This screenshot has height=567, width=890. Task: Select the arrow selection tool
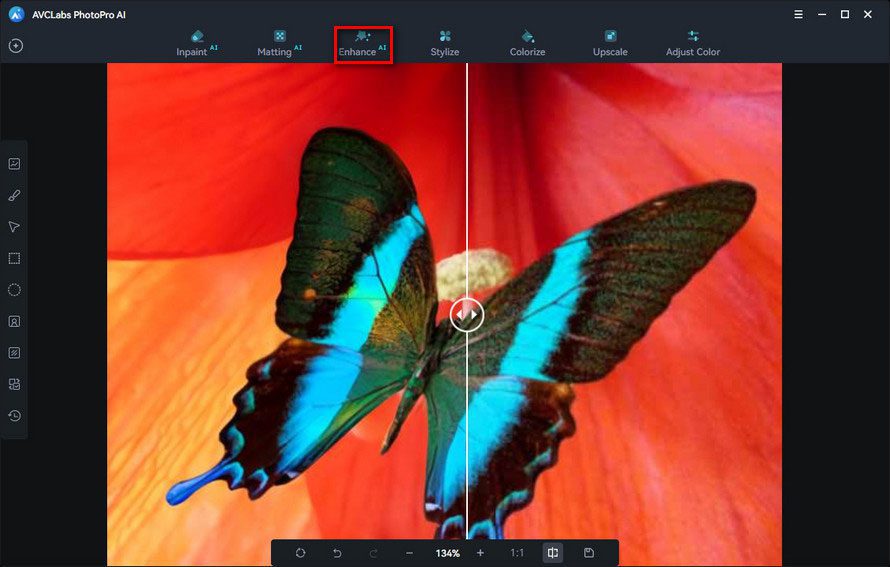pos(14,227)
